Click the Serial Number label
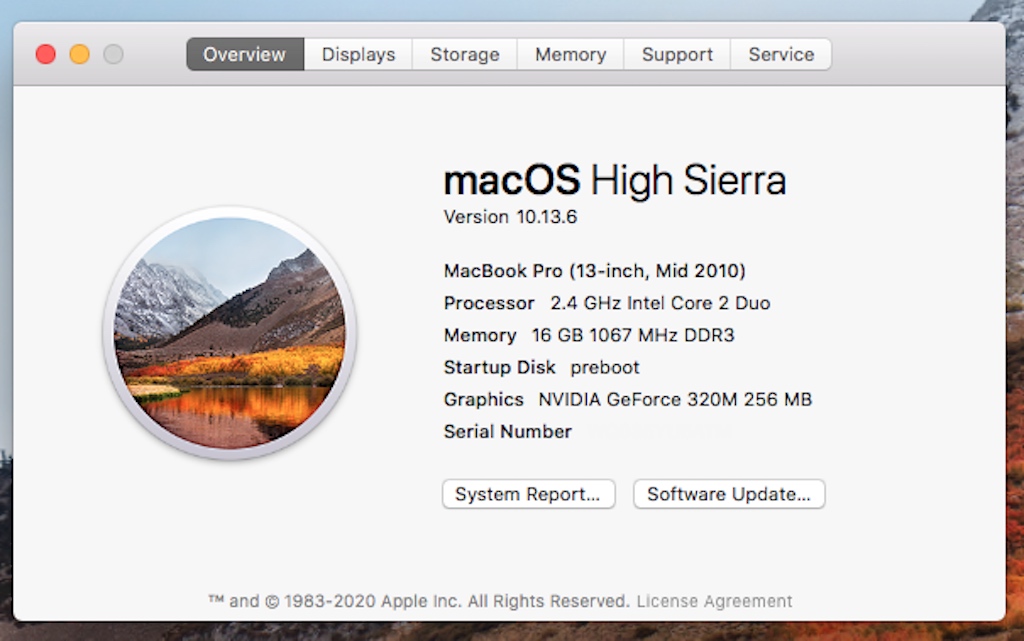This screenshot has width=1024, height=641. coord(507,431)
